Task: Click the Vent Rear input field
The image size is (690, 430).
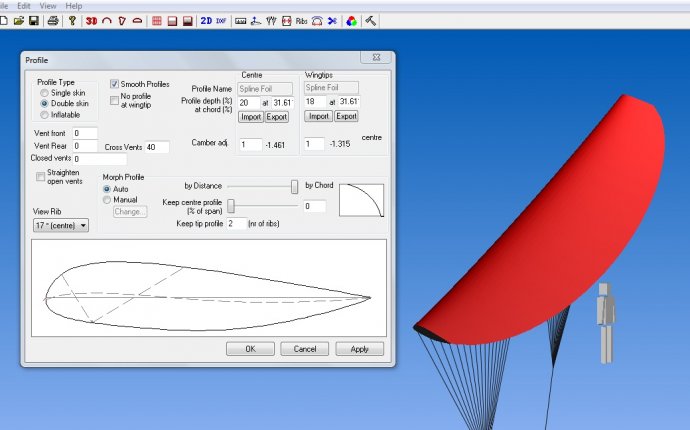Action: click(85, 146)
